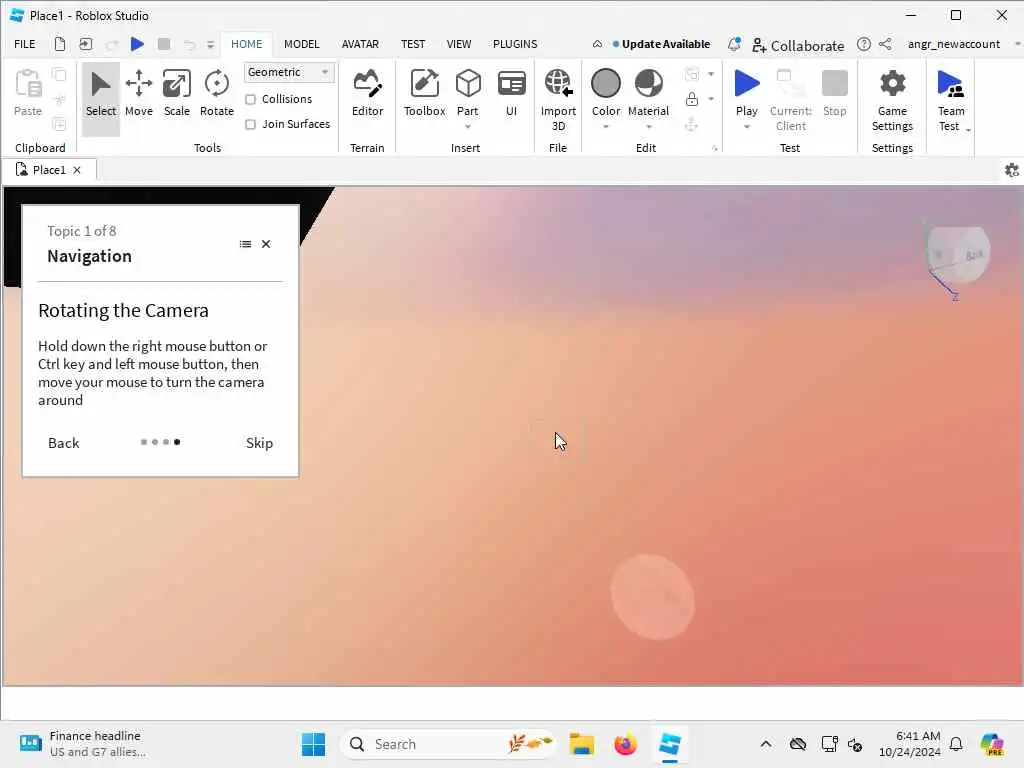Click the taskbar Search box
Viewport: 1024px width, 768px height.
[448, 744]
